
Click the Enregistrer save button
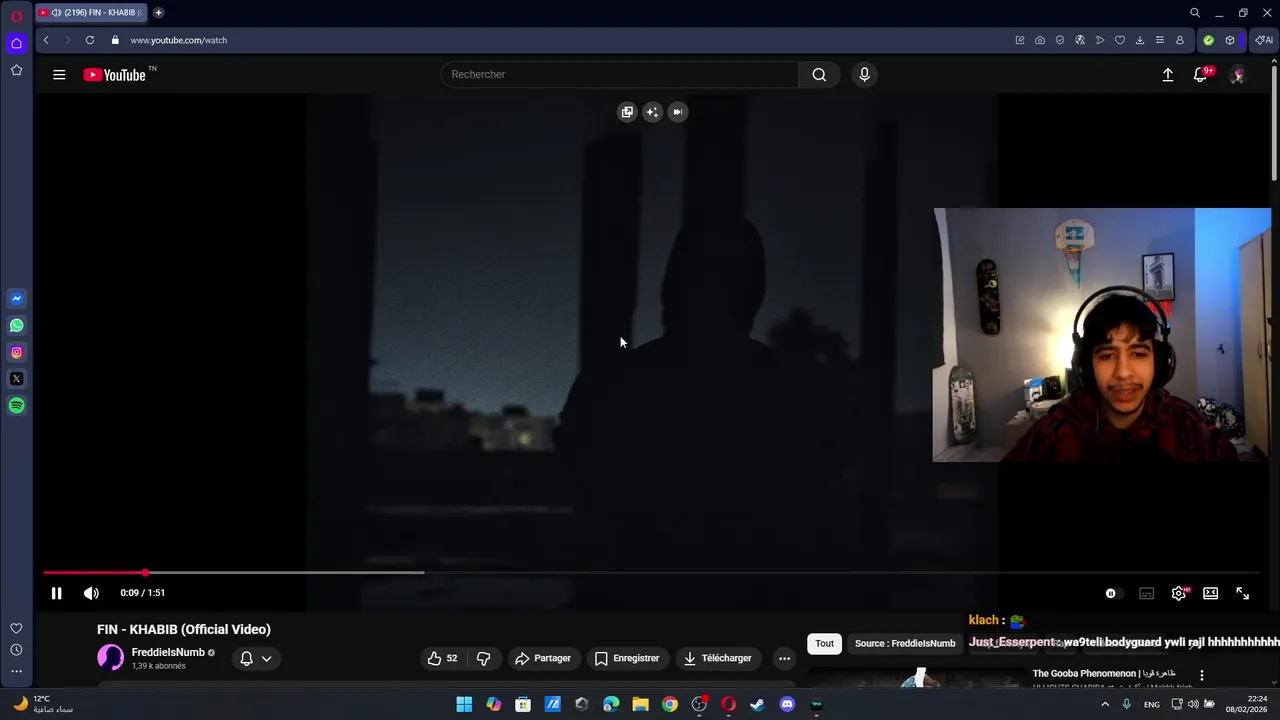(x=627, y=658)
